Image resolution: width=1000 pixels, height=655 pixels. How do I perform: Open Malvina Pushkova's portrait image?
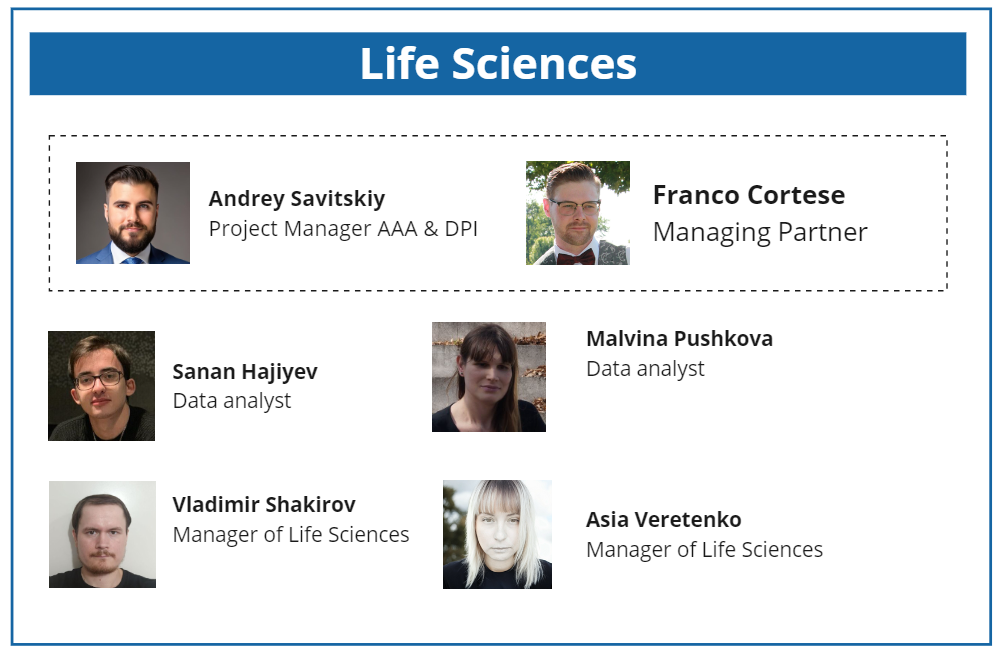tap(489, 377)
